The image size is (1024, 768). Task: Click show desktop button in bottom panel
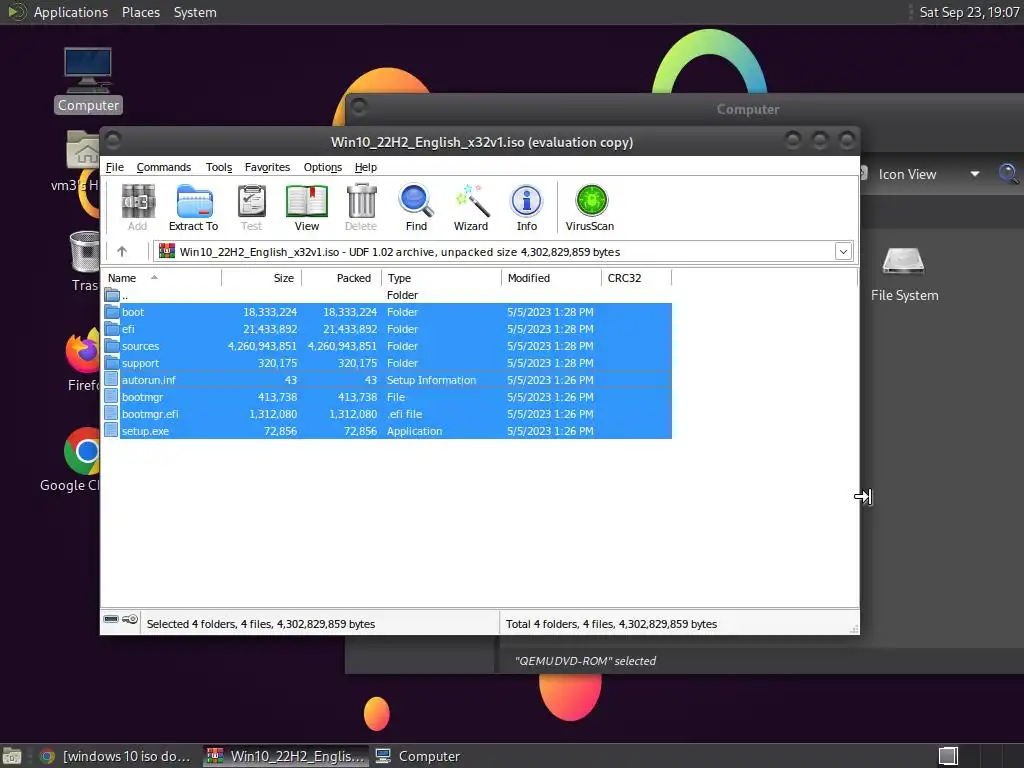coord(12,756)
